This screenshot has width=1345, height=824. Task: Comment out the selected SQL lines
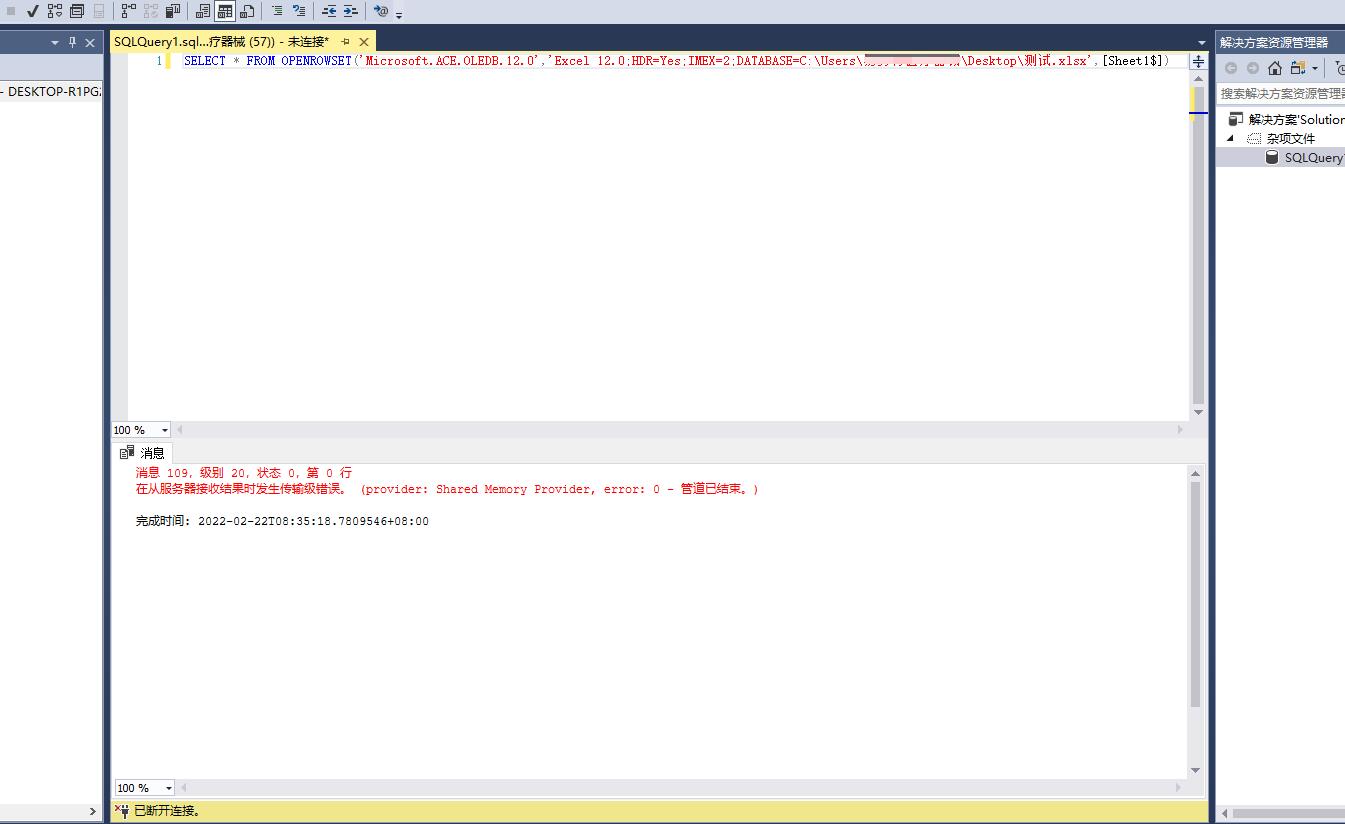(x=277, y=11)
